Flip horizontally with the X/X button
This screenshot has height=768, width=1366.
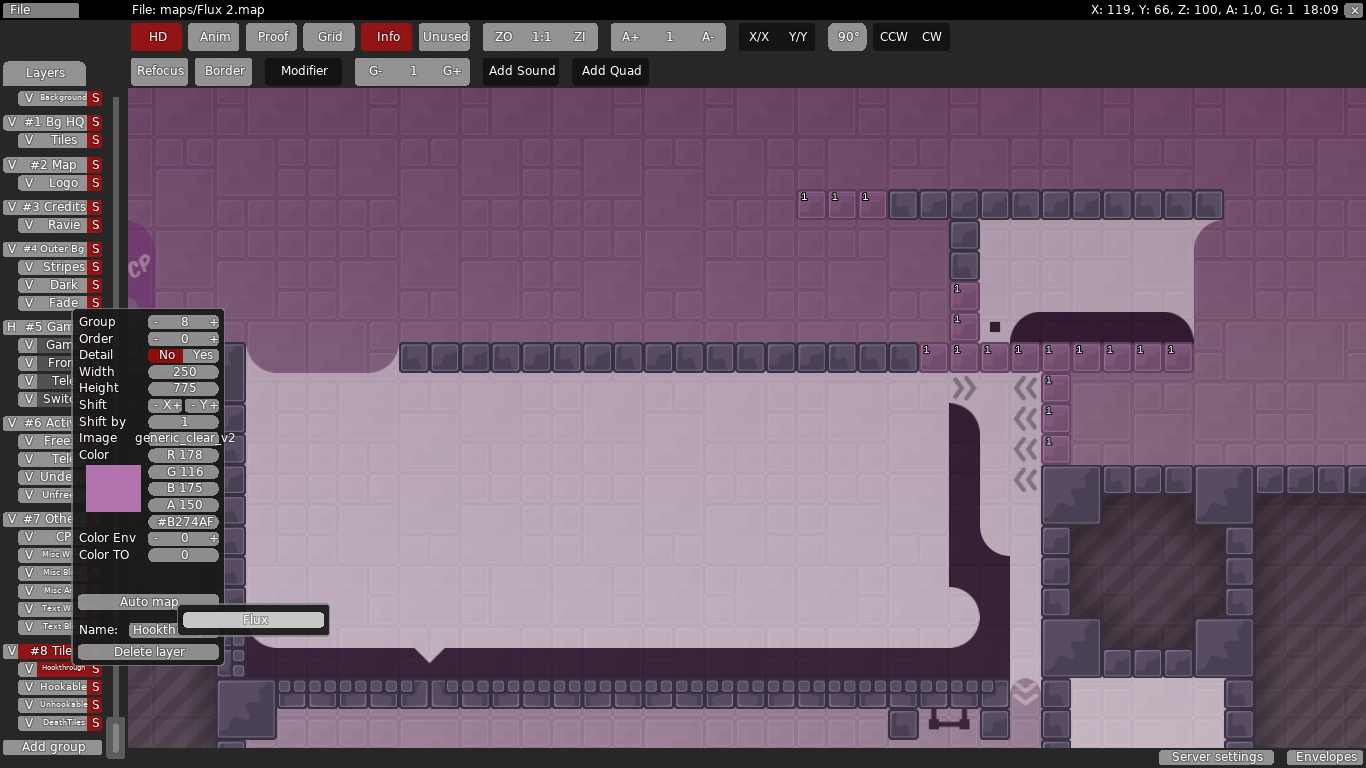pyautogui.click(x=759, y=37)
